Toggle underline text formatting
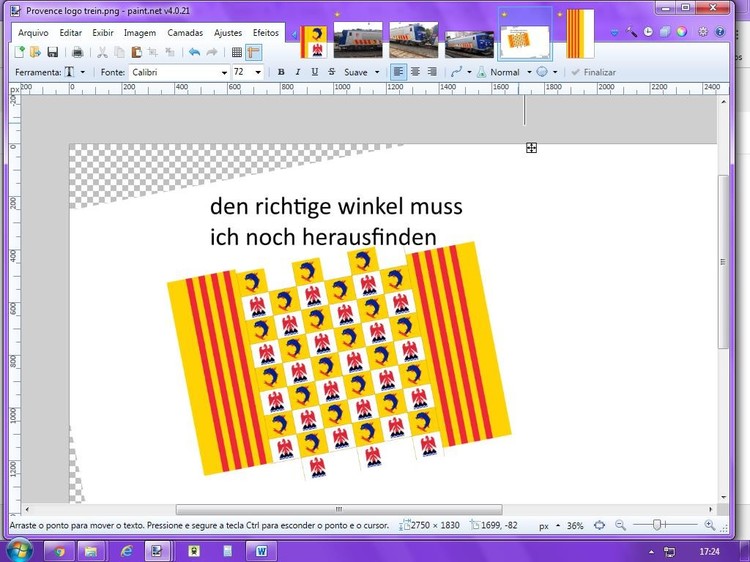This screenshot has width=750, height=562. point(314,72)
